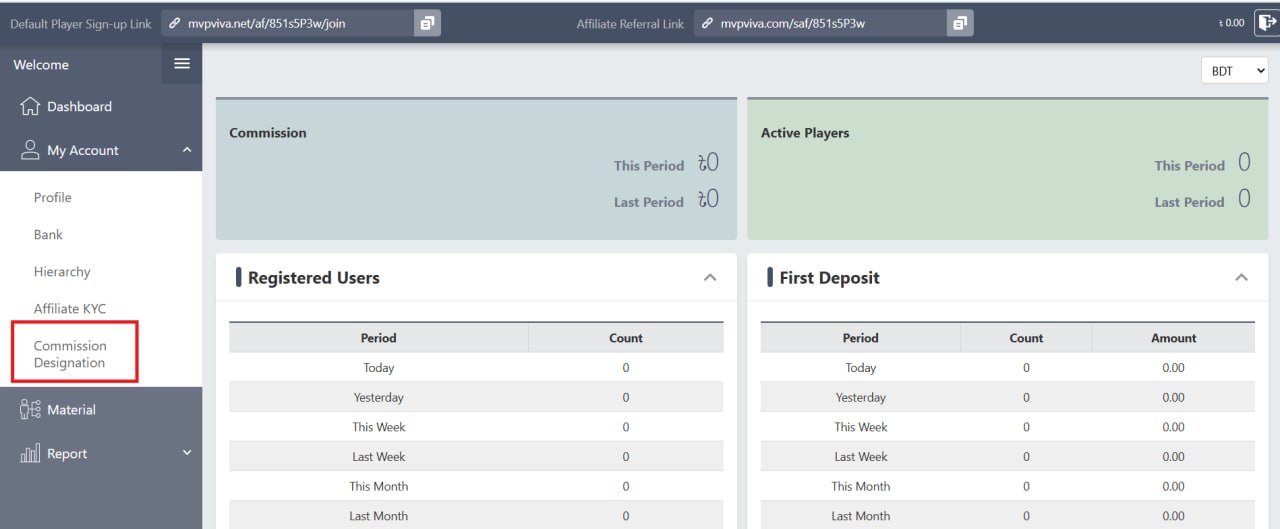
Task: Copy the Default Player Sign-up Link
Action: click(427, 23)
